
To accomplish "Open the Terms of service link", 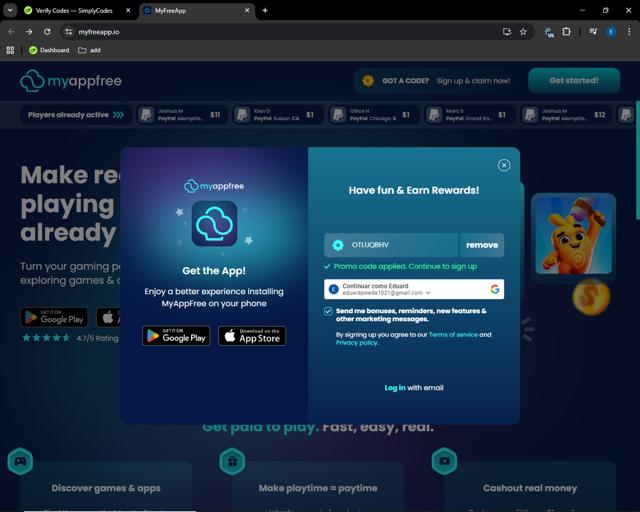I will [453, 334].
